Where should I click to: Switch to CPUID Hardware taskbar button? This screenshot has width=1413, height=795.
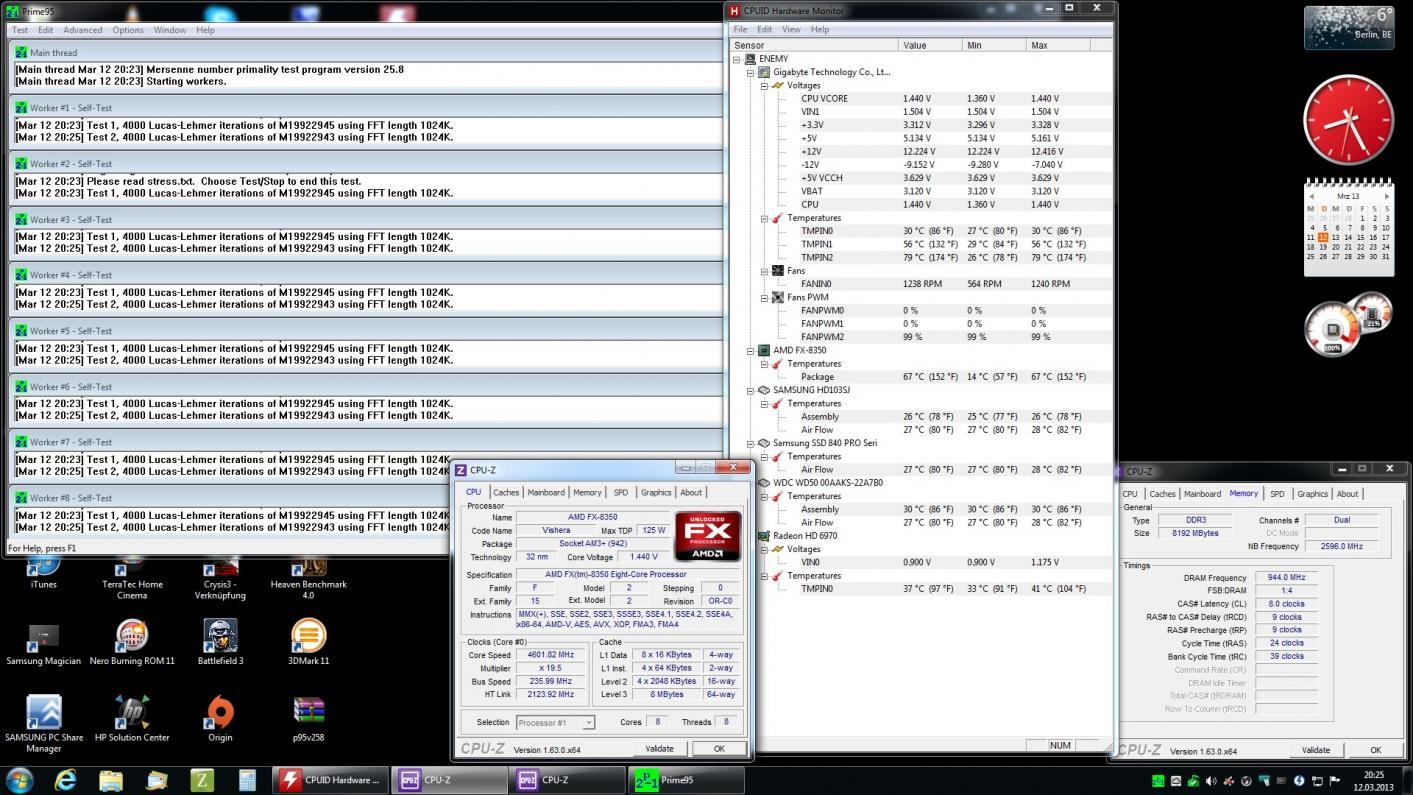[332, 780]
